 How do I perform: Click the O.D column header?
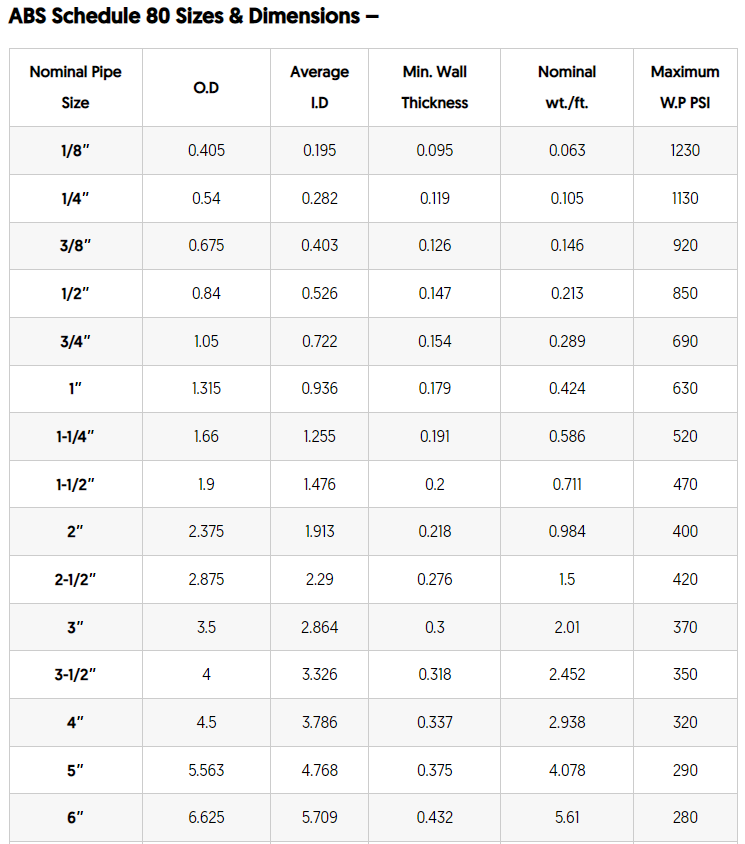(206, 87)
